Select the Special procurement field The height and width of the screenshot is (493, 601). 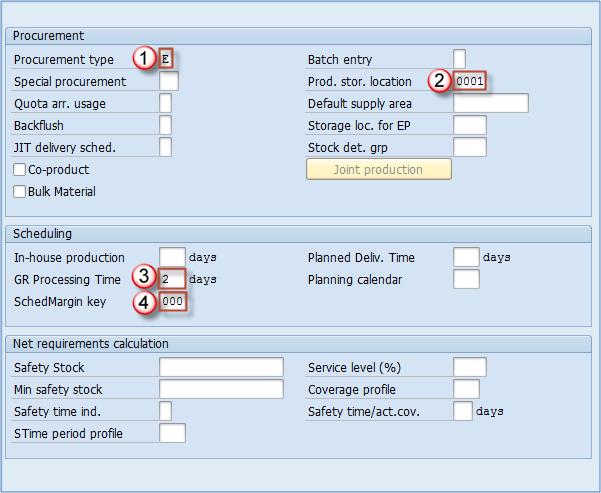click(169, 81)
